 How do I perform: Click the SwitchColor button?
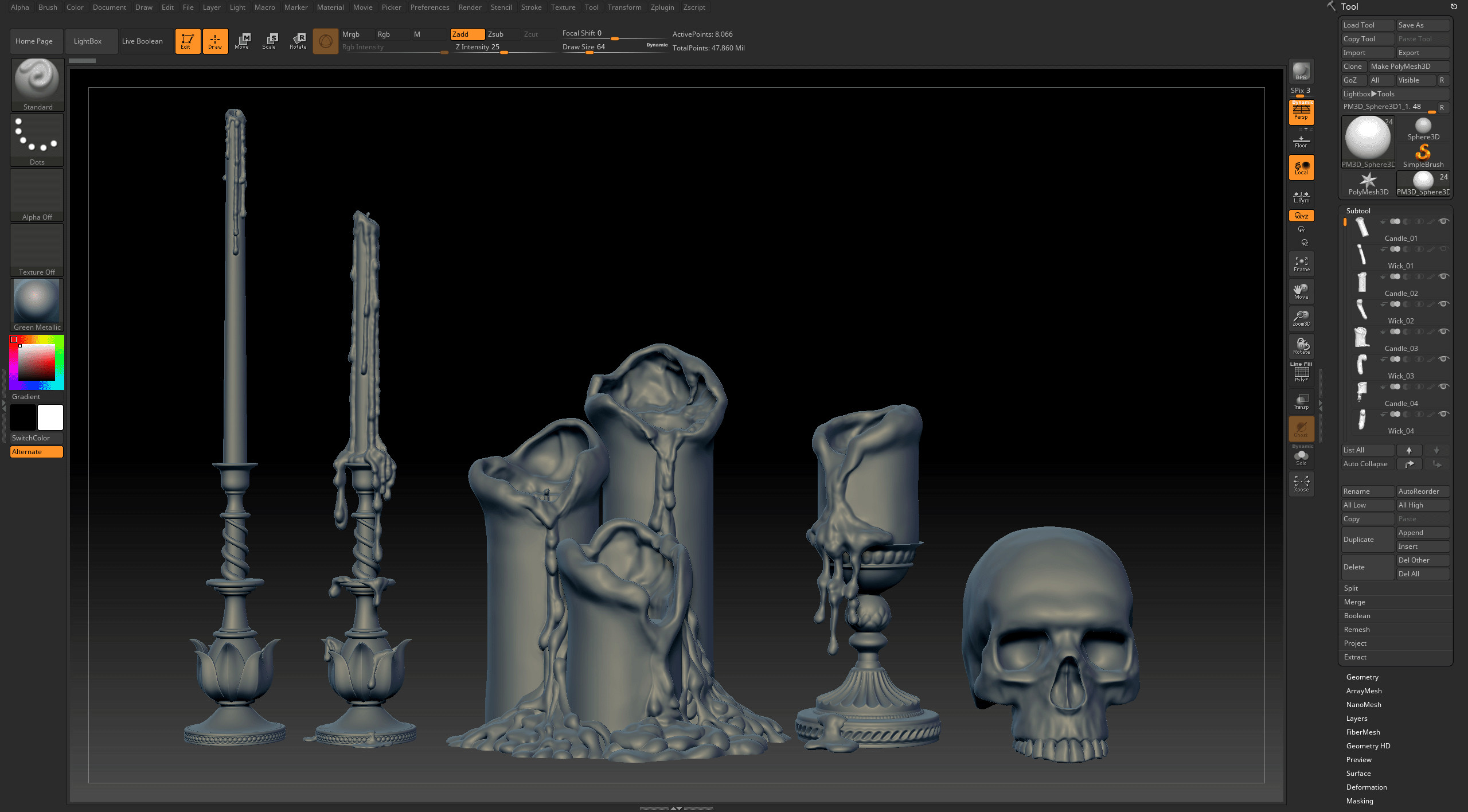tap(37, 438)
